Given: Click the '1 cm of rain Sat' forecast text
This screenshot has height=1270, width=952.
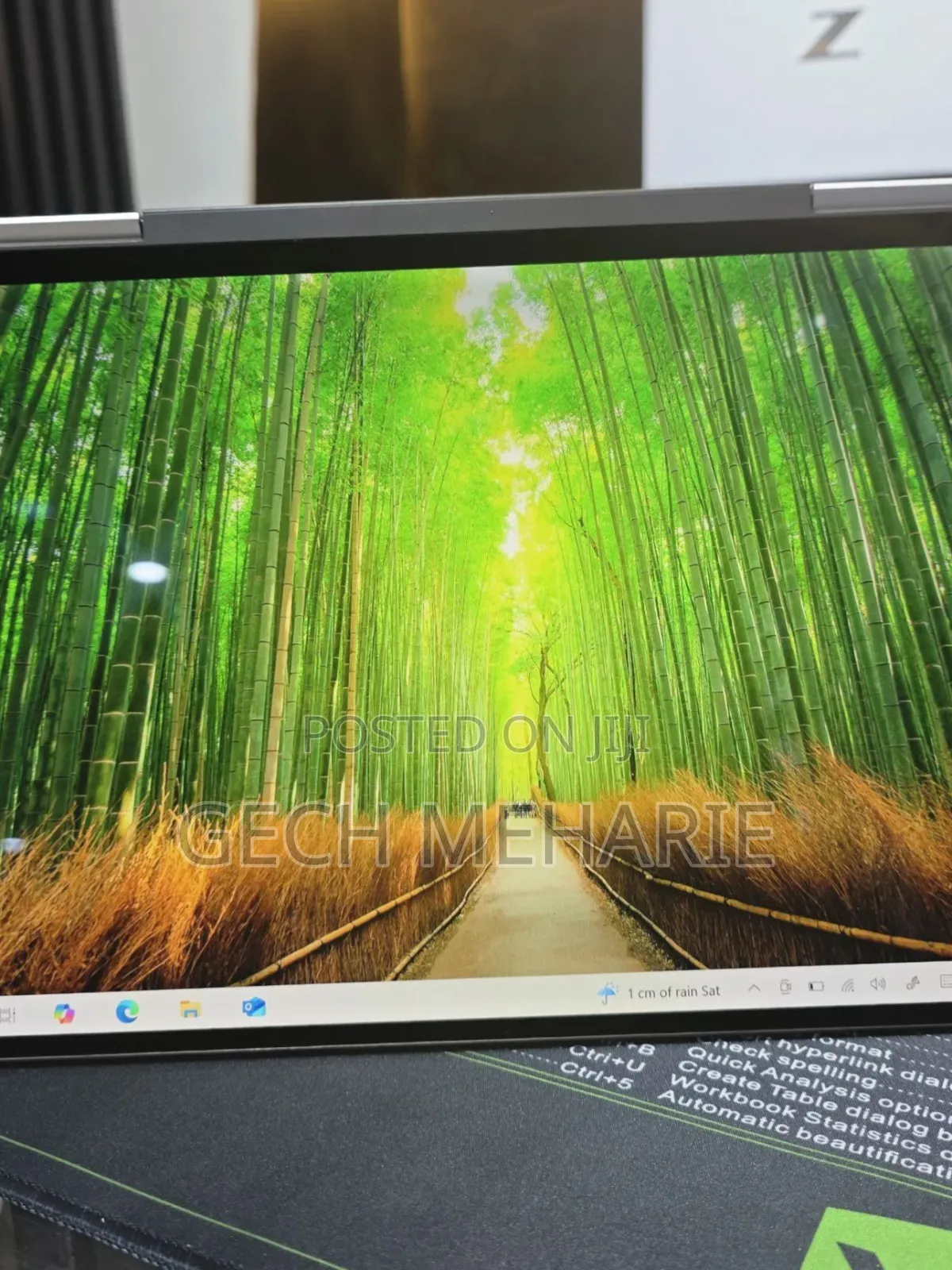Looking at the screenshot, I should coord(674,991).
